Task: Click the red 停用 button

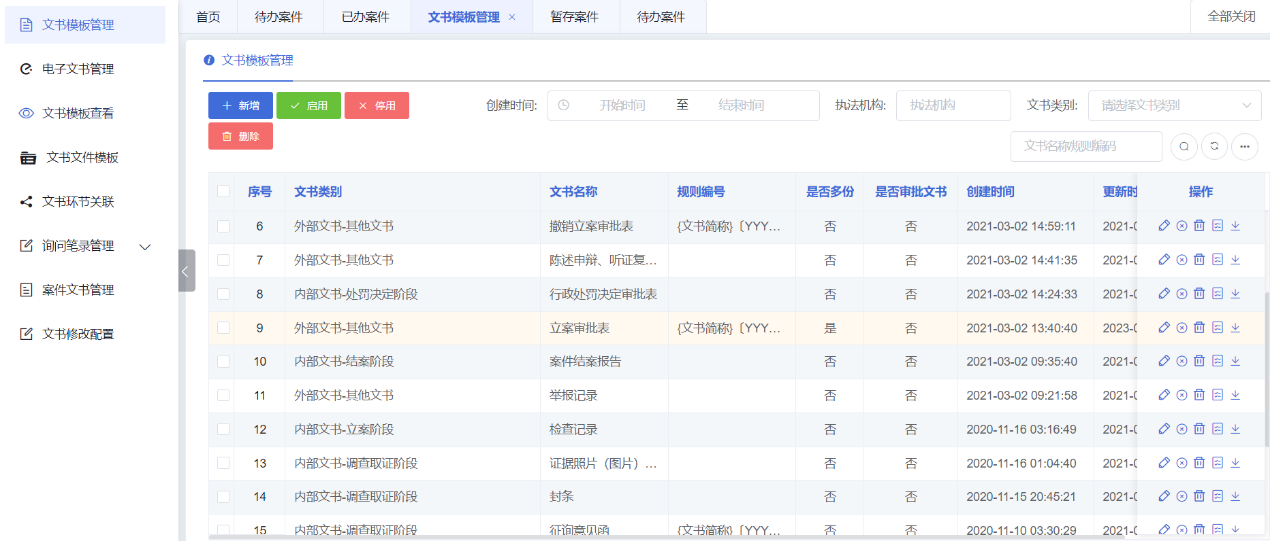Action: [x=376, y=106]
